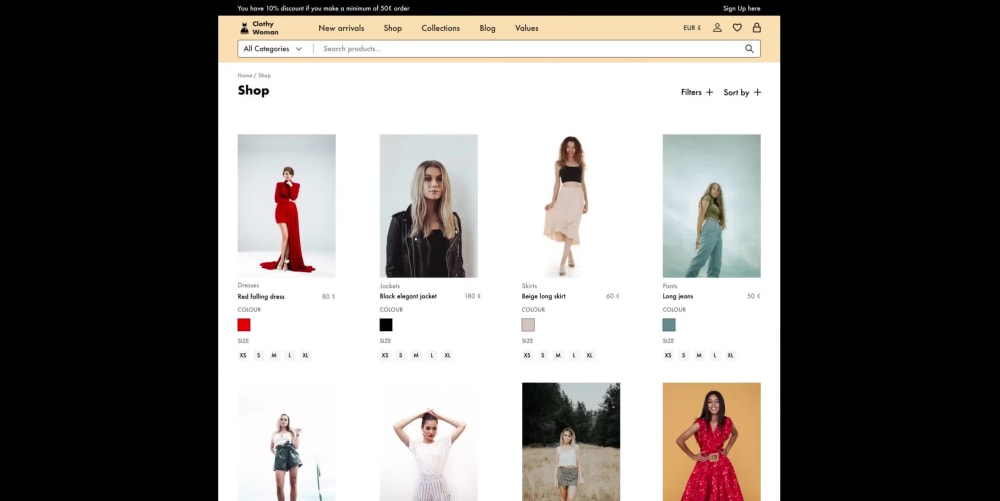1000x501 pixels.
Task: Open the Values menu item
Action: (527, 28)
